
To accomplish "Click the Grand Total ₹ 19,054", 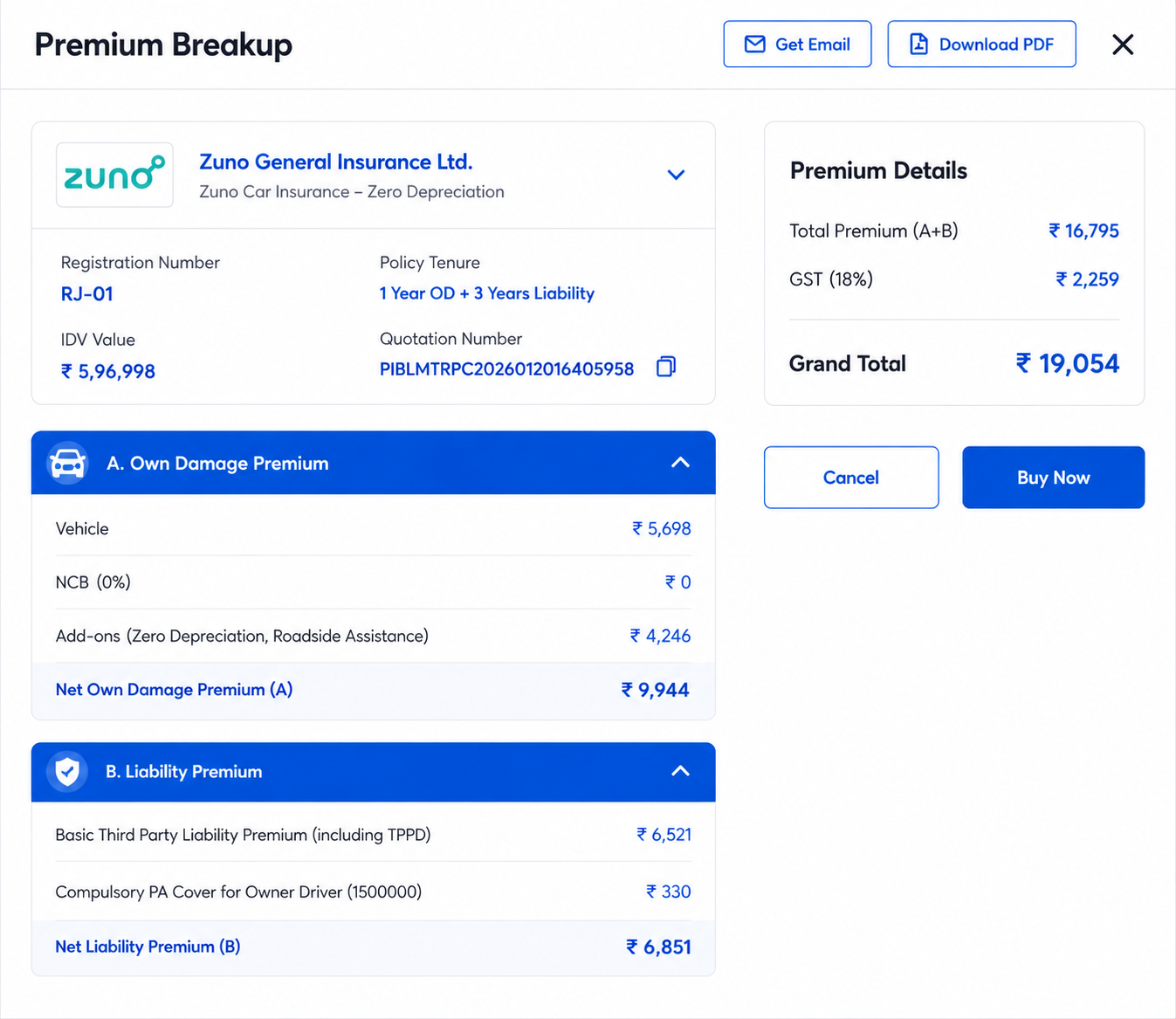I will point(1067,363).
